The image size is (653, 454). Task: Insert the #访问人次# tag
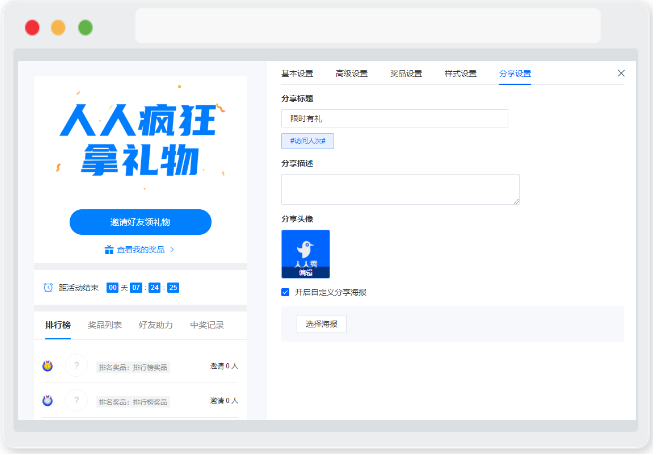(307, 141)
